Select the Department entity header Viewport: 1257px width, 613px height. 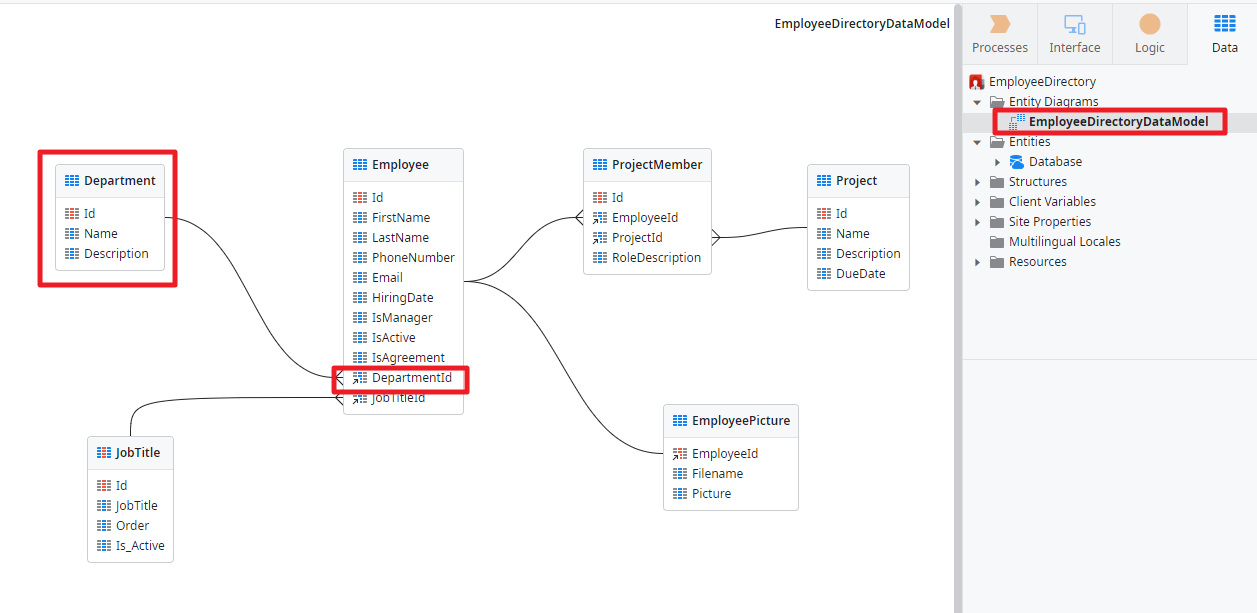[x=110, y=181]
